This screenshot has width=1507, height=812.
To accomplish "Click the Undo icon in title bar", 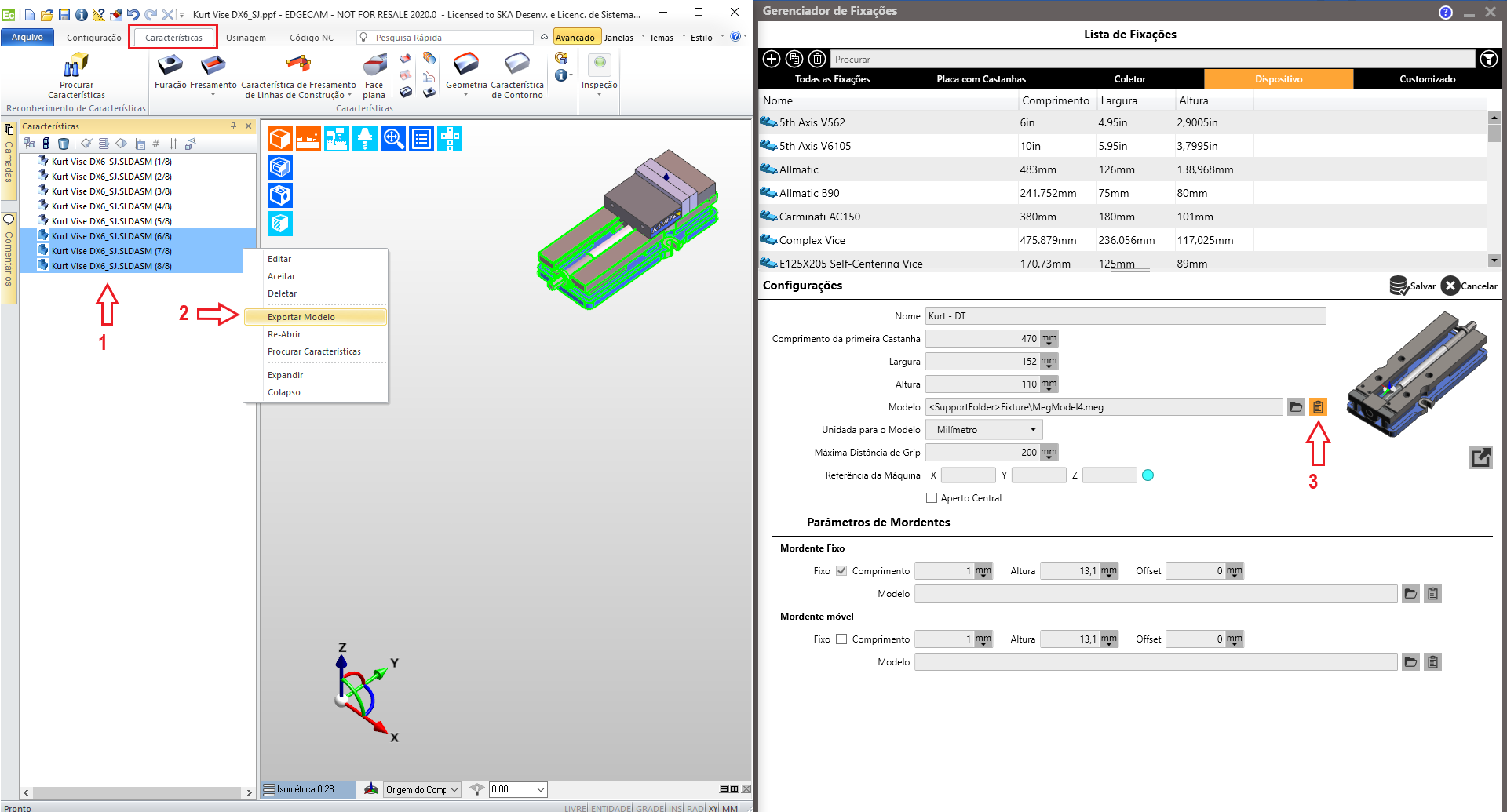I will click(x=133, y=14).
